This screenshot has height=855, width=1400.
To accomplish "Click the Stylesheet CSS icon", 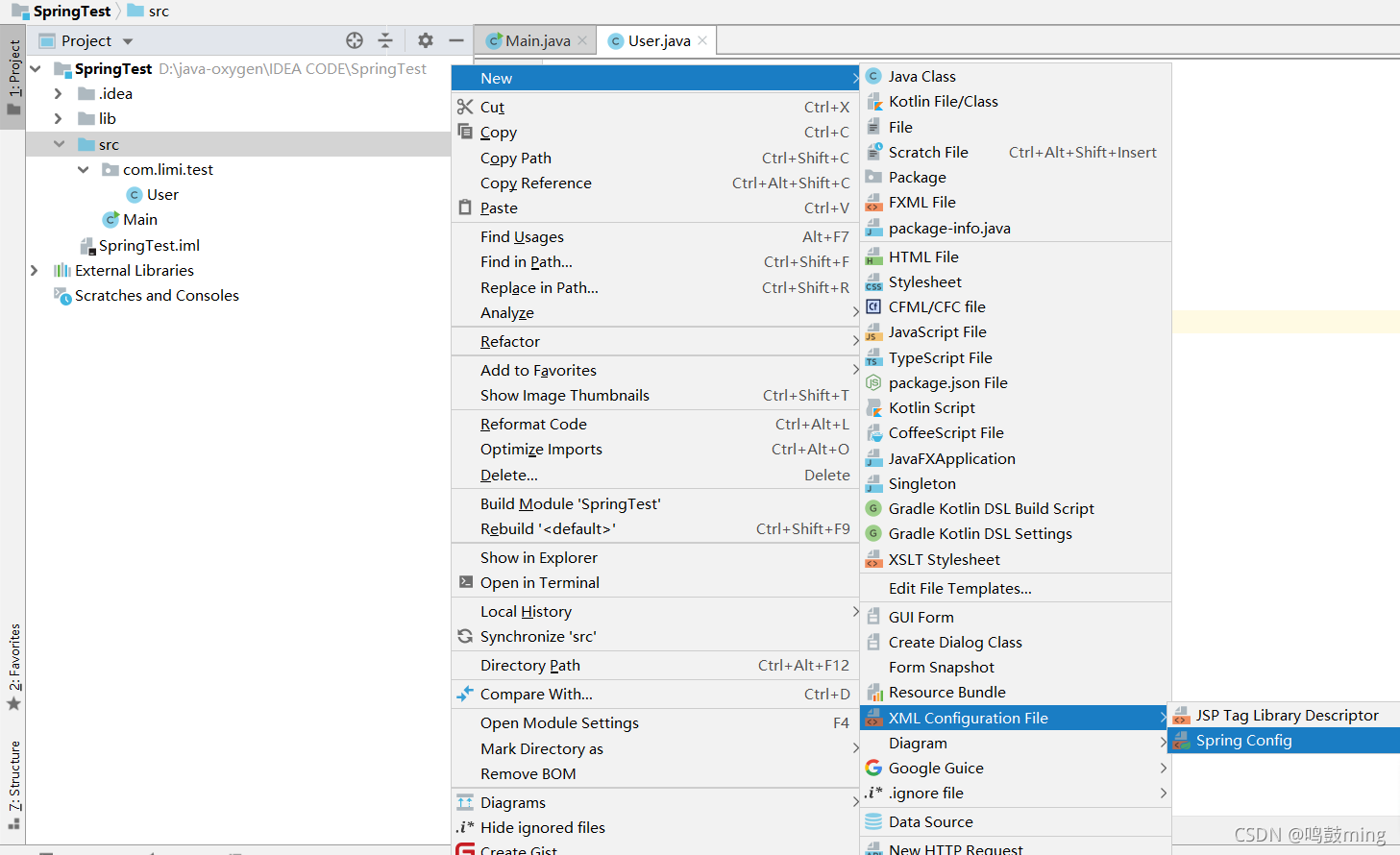I will click(873, 281).
